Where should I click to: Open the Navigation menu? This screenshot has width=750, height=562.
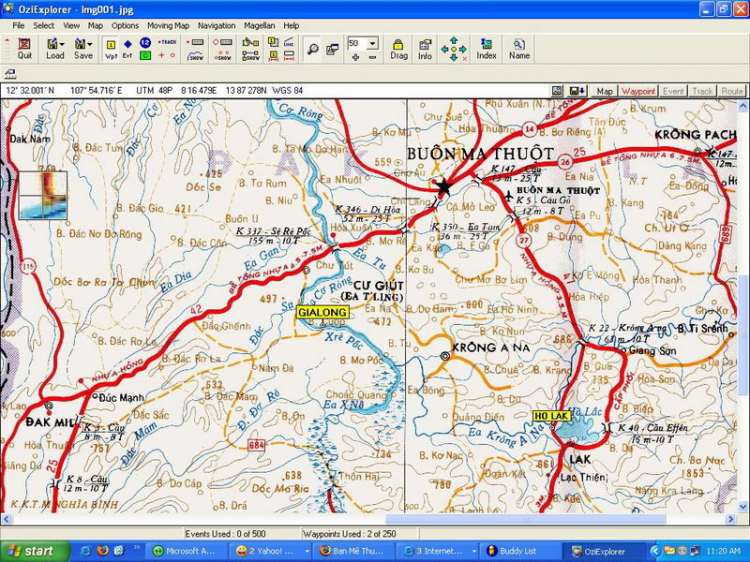pyautogui.click(x=216, y=25)
